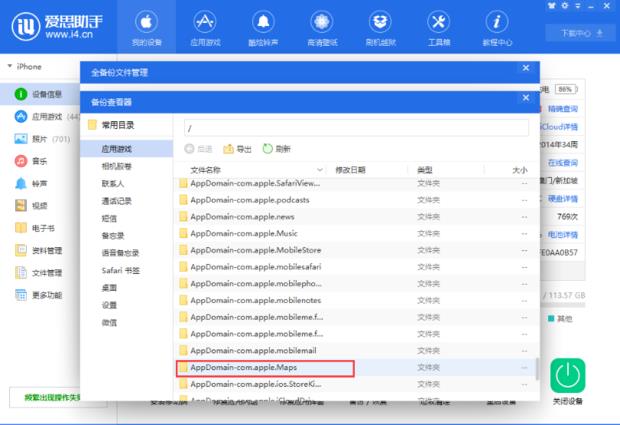Viewport: 620px width, 425px height.
Task: Open the 硬盘详情 disk details link
Action: 563,198
